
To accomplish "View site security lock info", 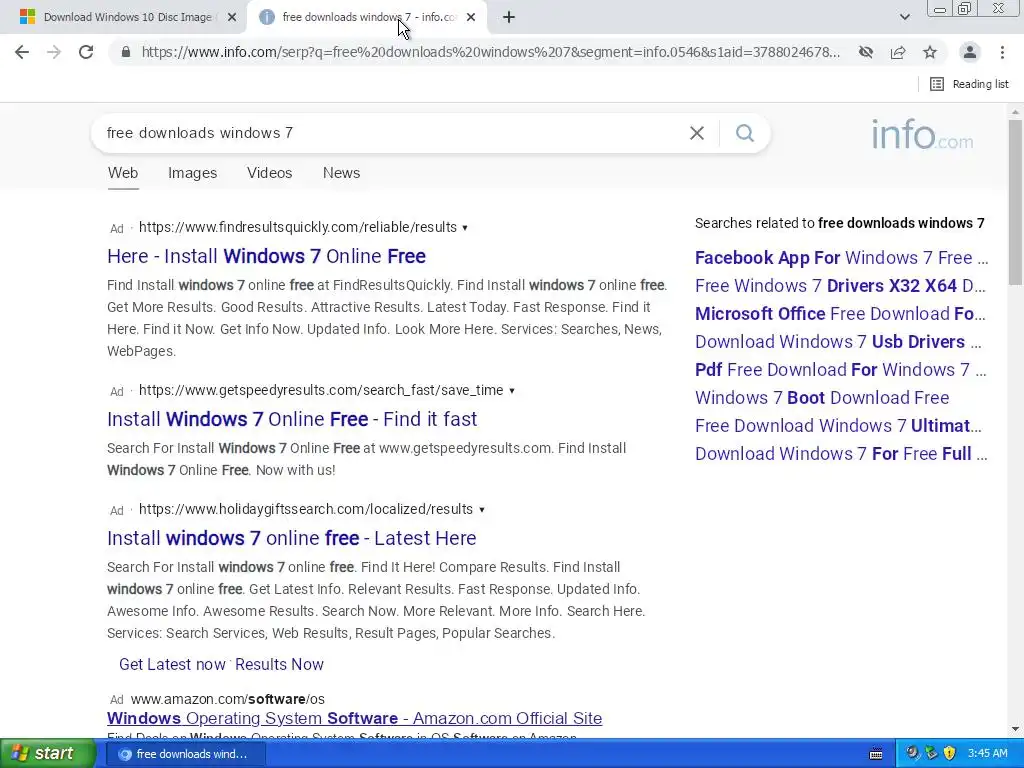I will coord(126,52).
